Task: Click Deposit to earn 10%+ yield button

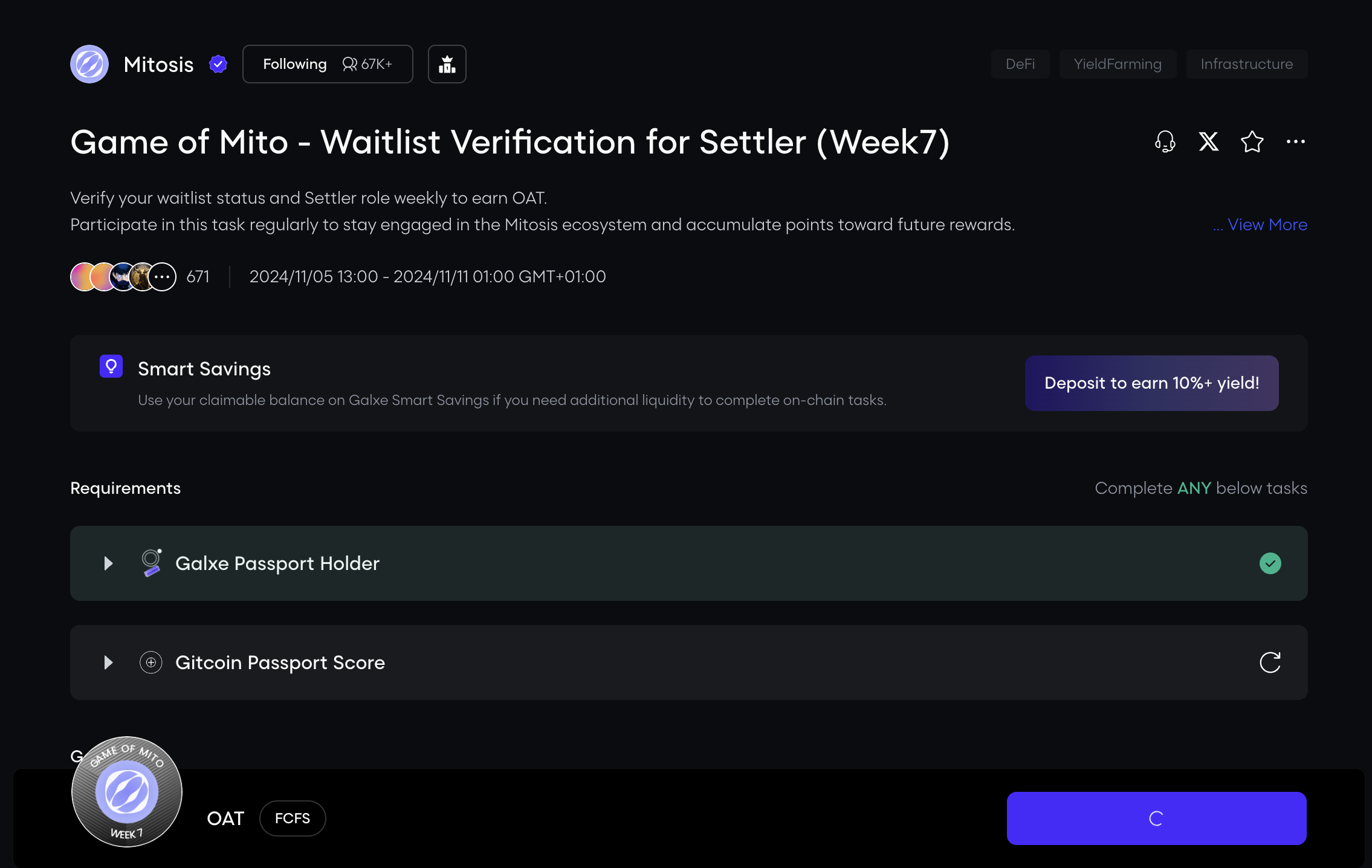Action: [1151, 383]
